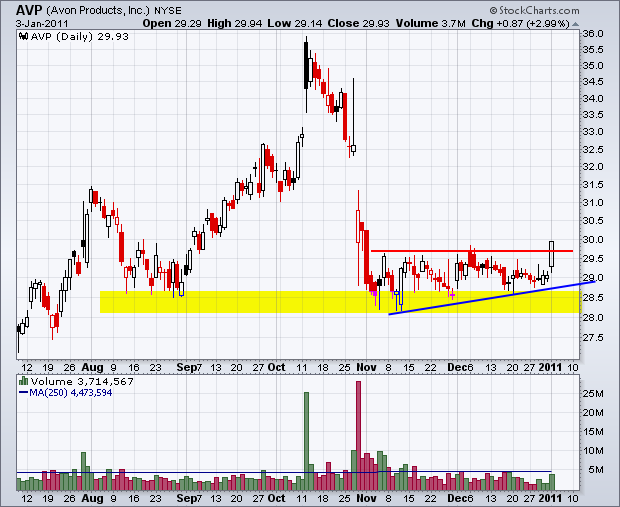Click the Volume 3,714,567 legend text
The width and height of the screenshot is (620, 507).
coord(82,382)
